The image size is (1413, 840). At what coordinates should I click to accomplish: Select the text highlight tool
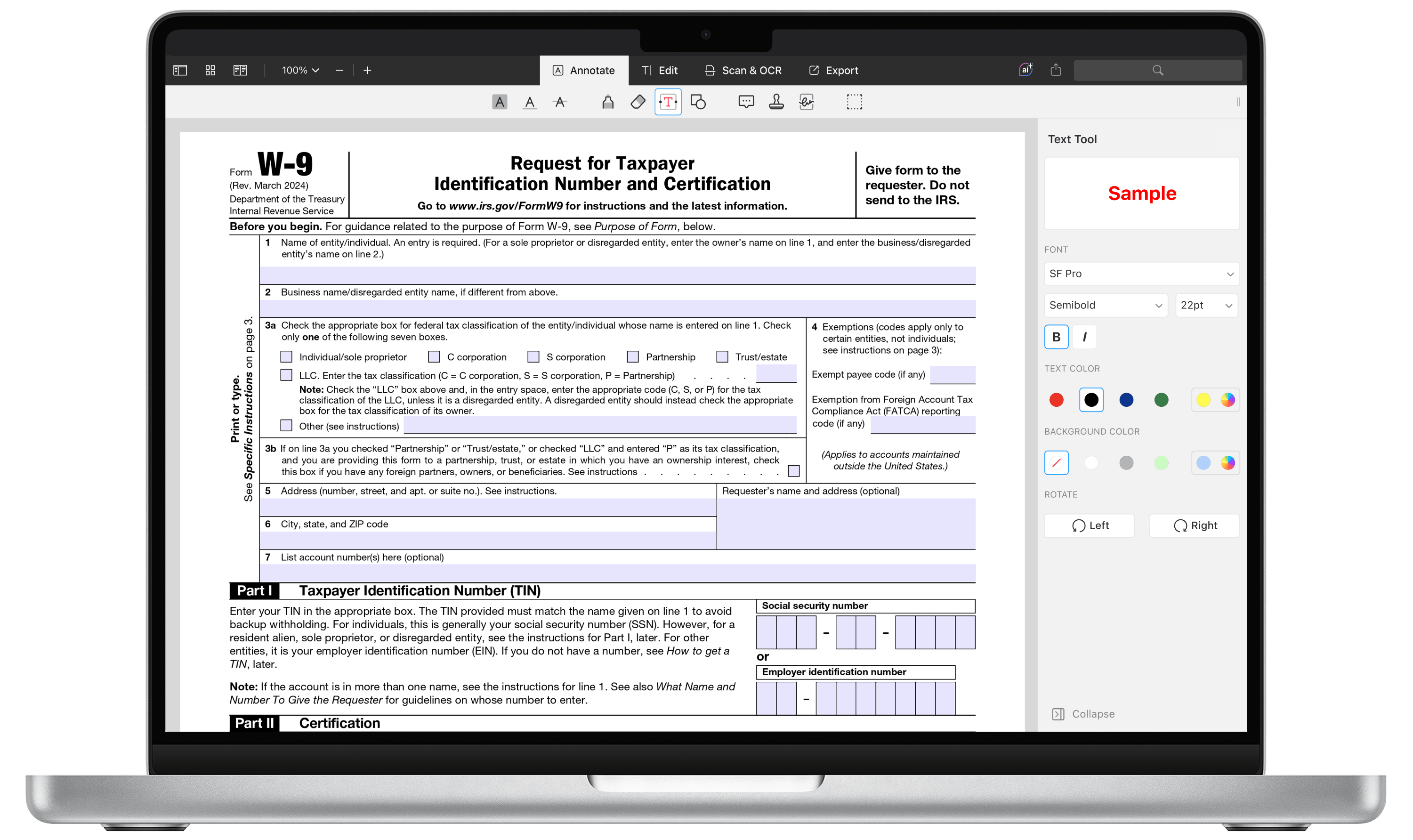point(499,102)
